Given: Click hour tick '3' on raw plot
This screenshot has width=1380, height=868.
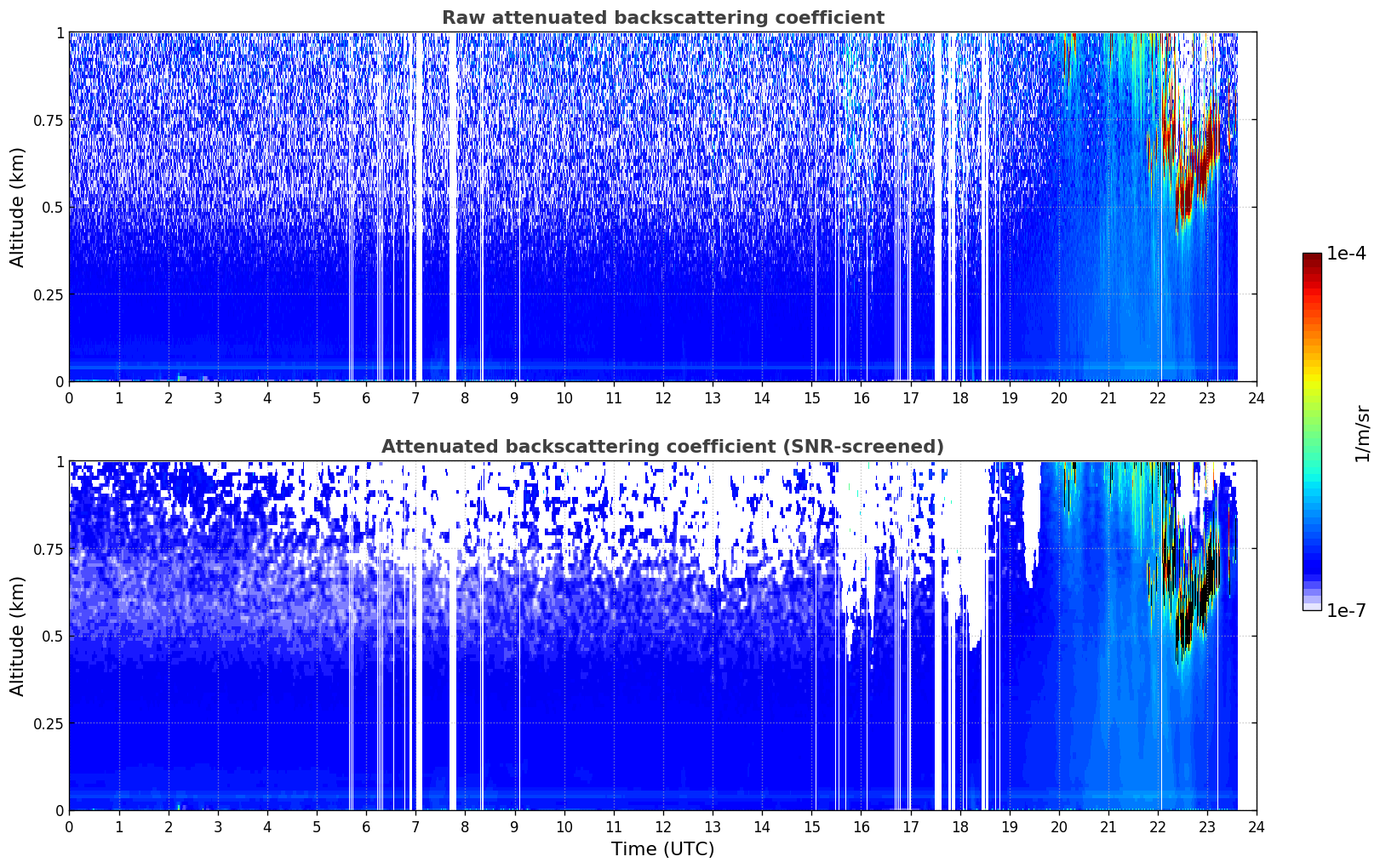Looking at the screenshot, I should click(x=218, y=398).
